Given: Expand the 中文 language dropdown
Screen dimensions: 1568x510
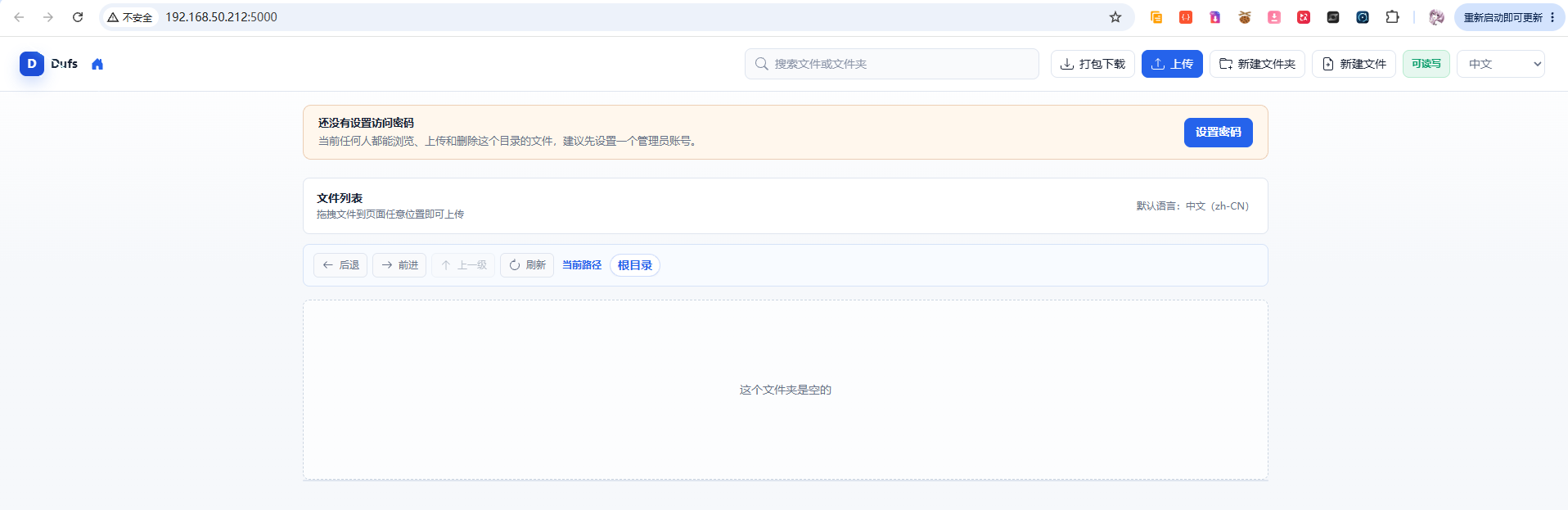Looking at the screenshot, I should pos(1500,64).
